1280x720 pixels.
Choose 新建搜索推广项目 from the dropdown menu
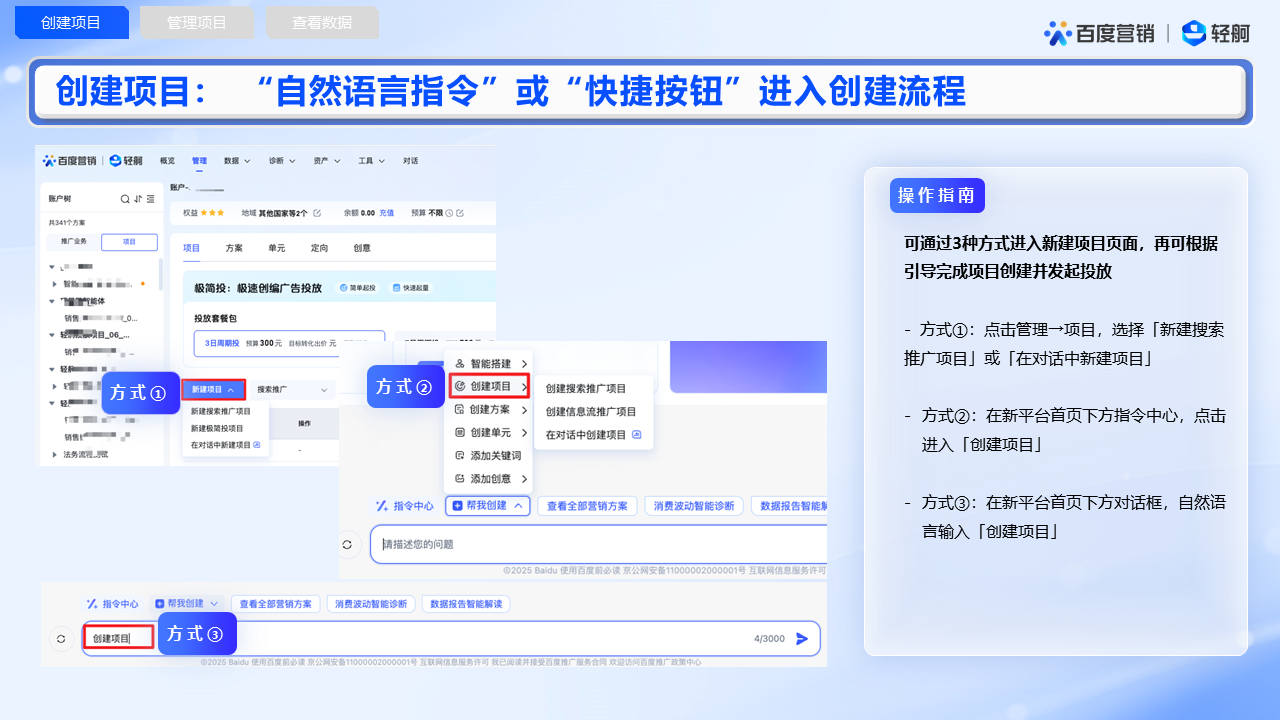click(x=220, y=411)
